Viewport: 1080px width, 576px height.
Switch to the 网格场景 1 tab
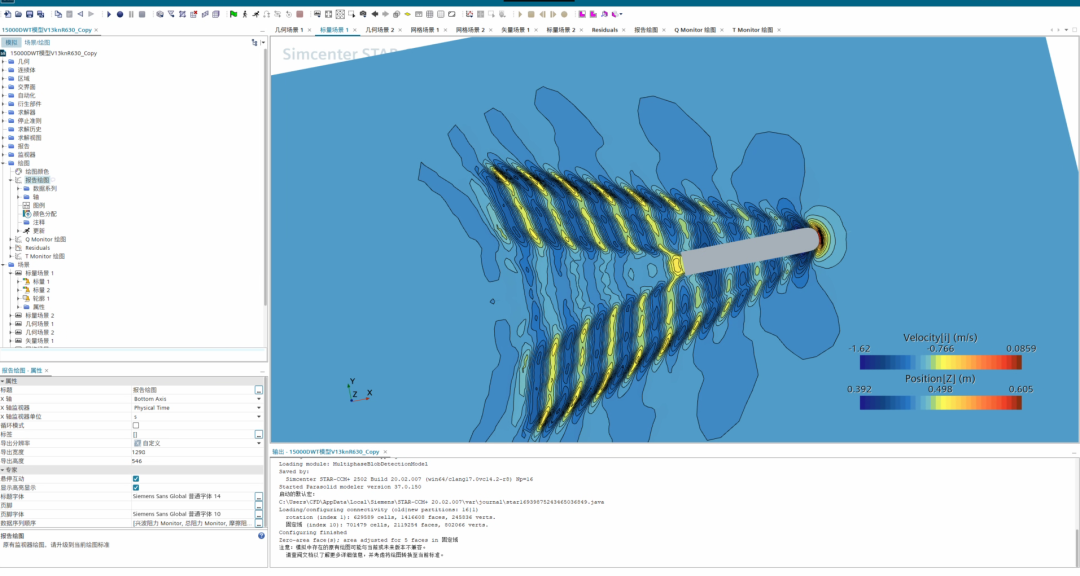point(425,30)
